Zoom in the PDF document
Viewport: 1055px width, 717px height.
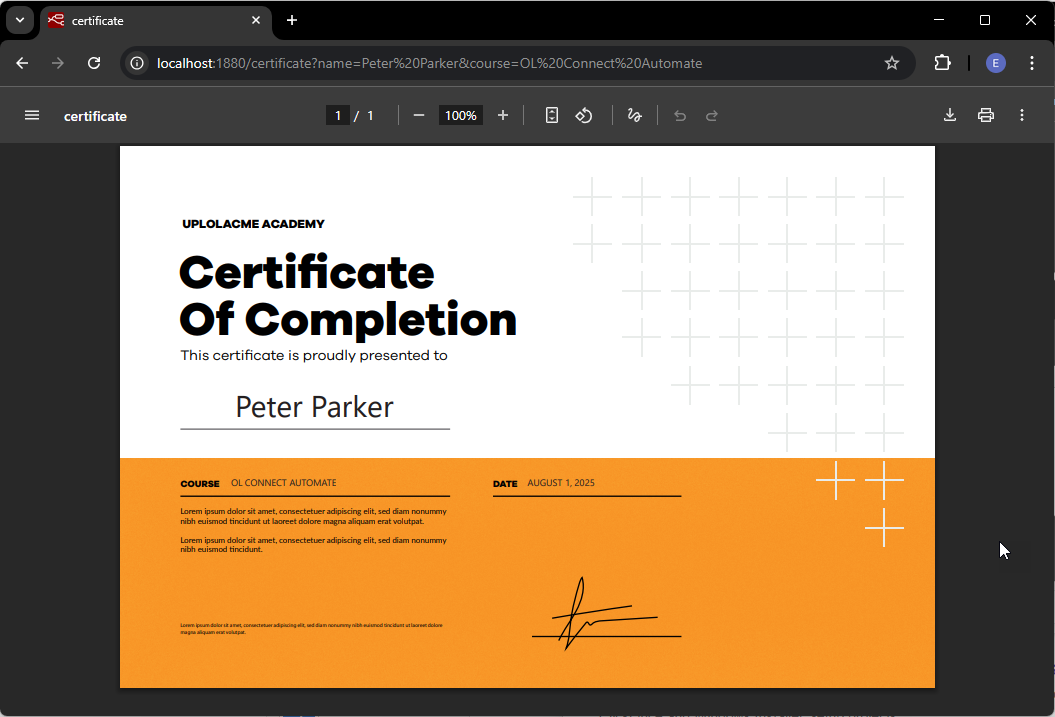pos(503,116)
